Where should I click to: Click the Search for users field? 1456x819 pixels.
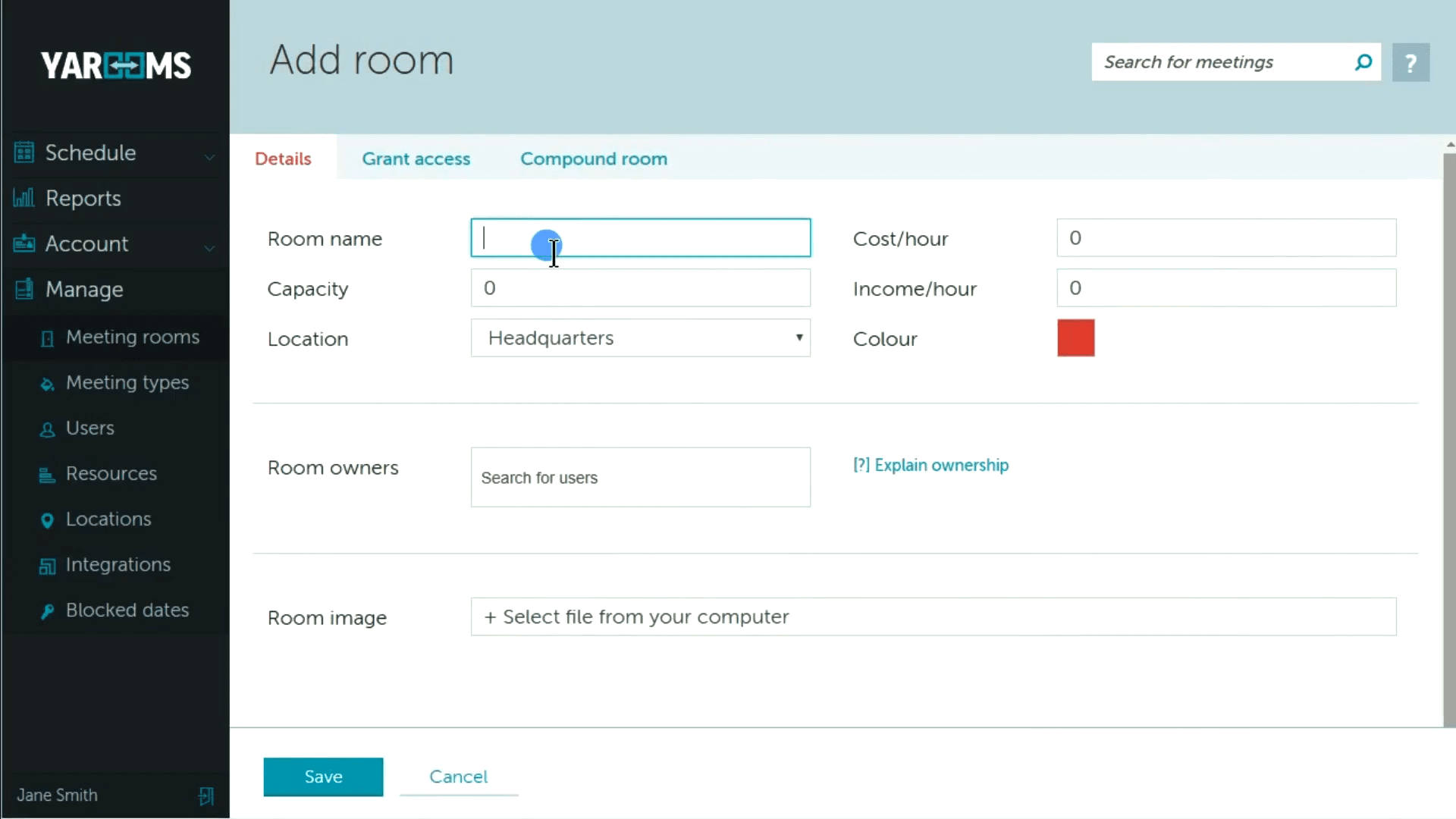pos(641,478)
